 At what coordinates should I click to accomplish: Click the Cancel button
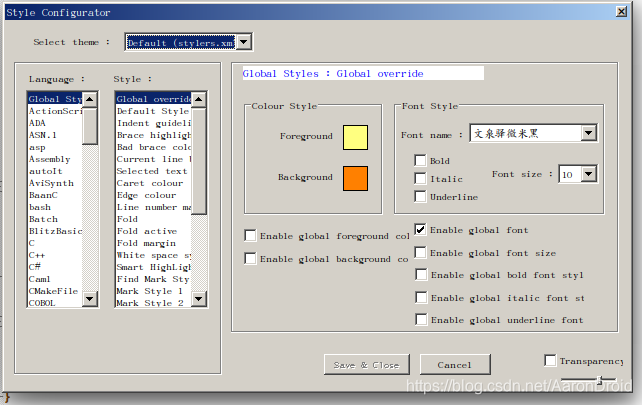point(455,364)
